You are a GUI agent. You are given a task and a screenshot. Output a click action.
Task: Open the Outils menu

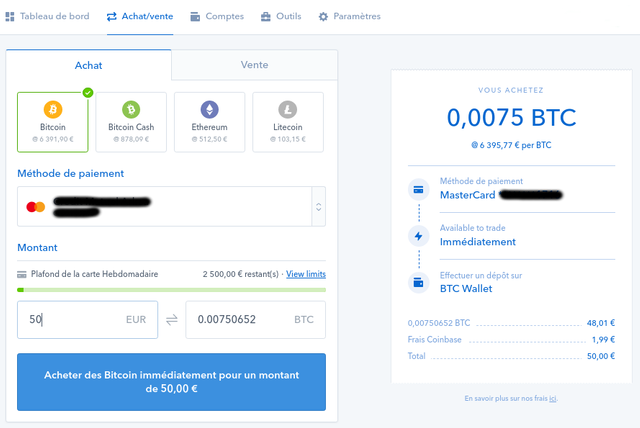click(281, 16)
